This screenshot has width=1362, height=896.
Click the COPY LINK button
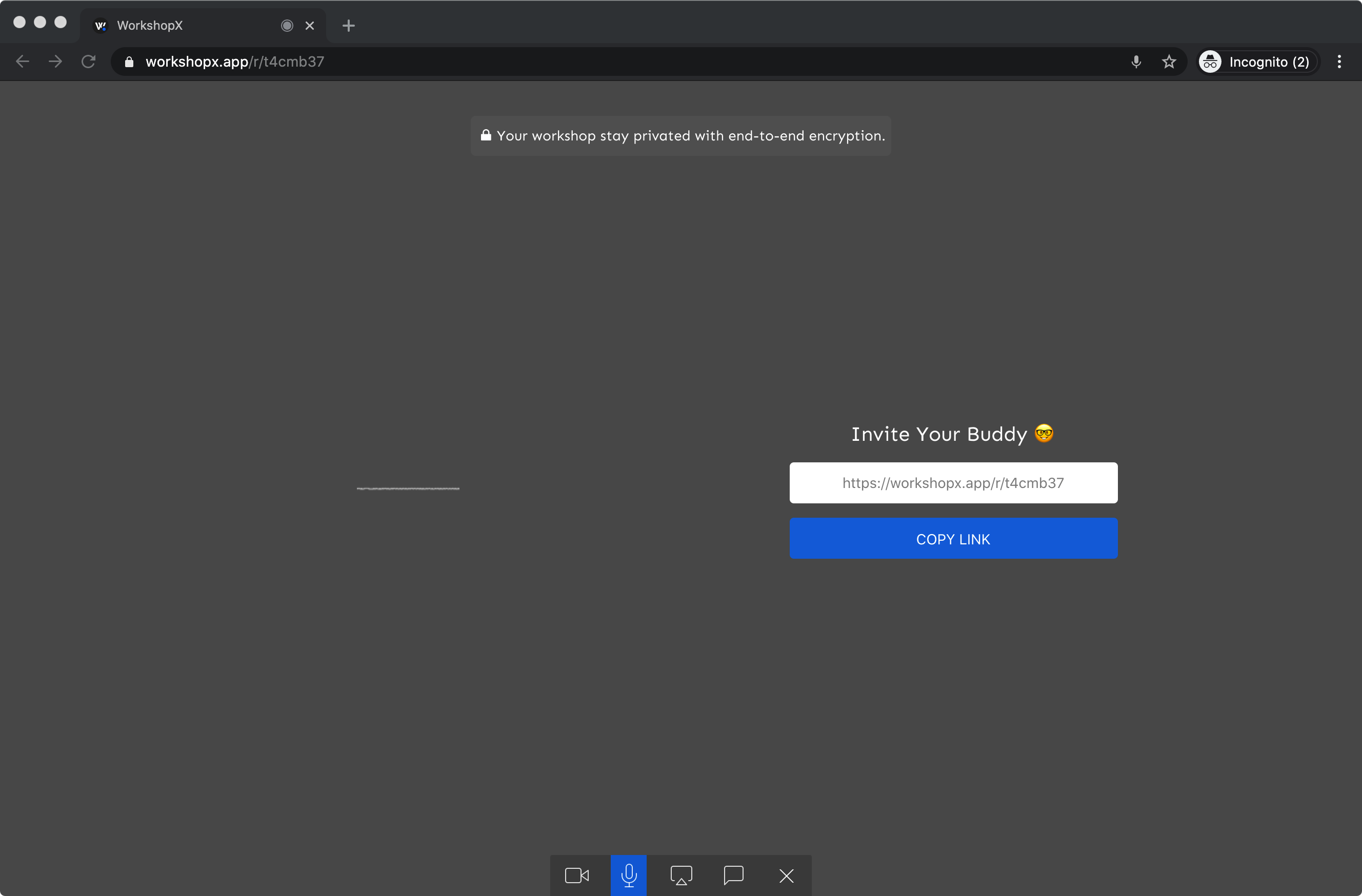[953, 539]
